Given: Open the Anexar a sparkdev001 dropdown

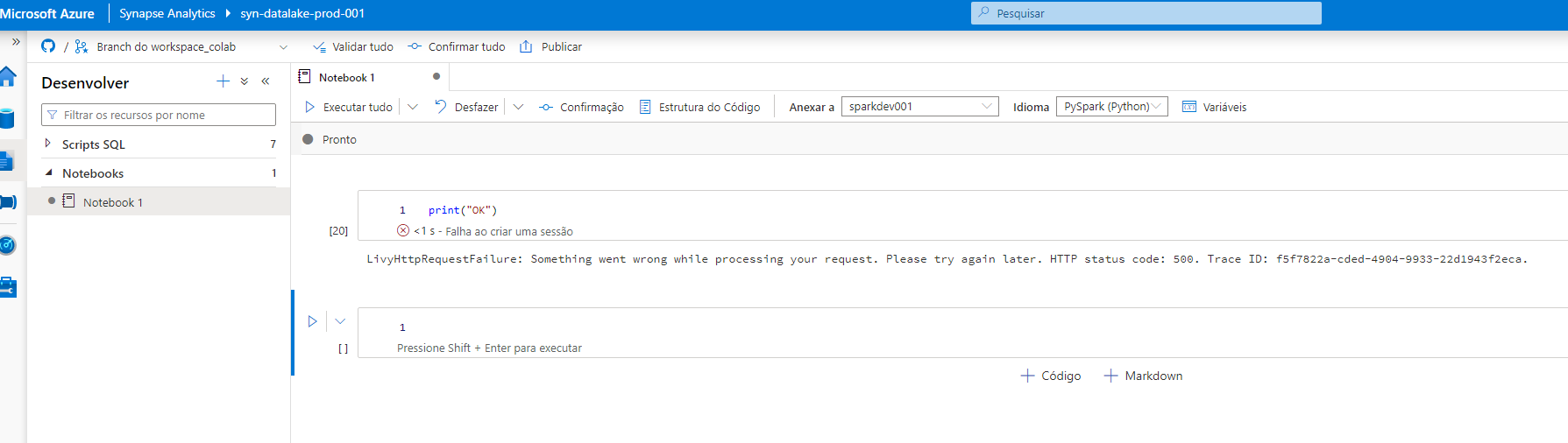Looking at the screenshot, I should (919, 107).
